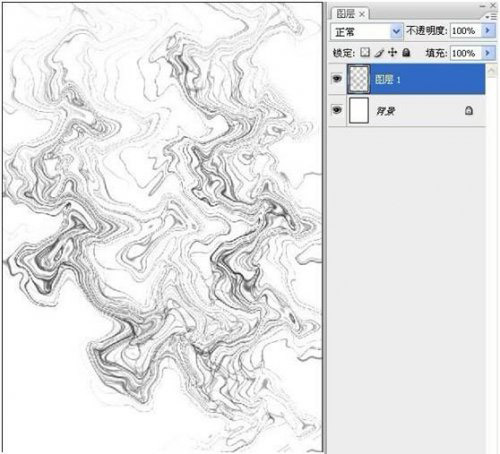500x454 pixels.
Task: Open the 填充 slider arrow
Action: pos(488,53)
